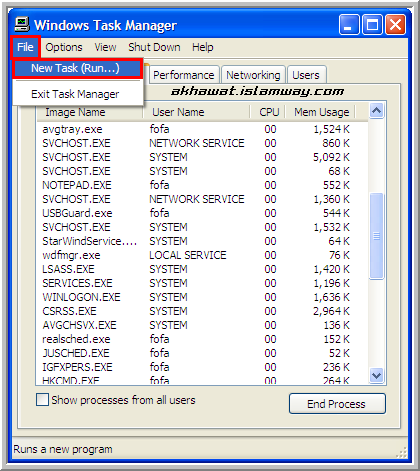Open the Help menu
This screenshot has height=471, width=420.
(x=203, y=47)
